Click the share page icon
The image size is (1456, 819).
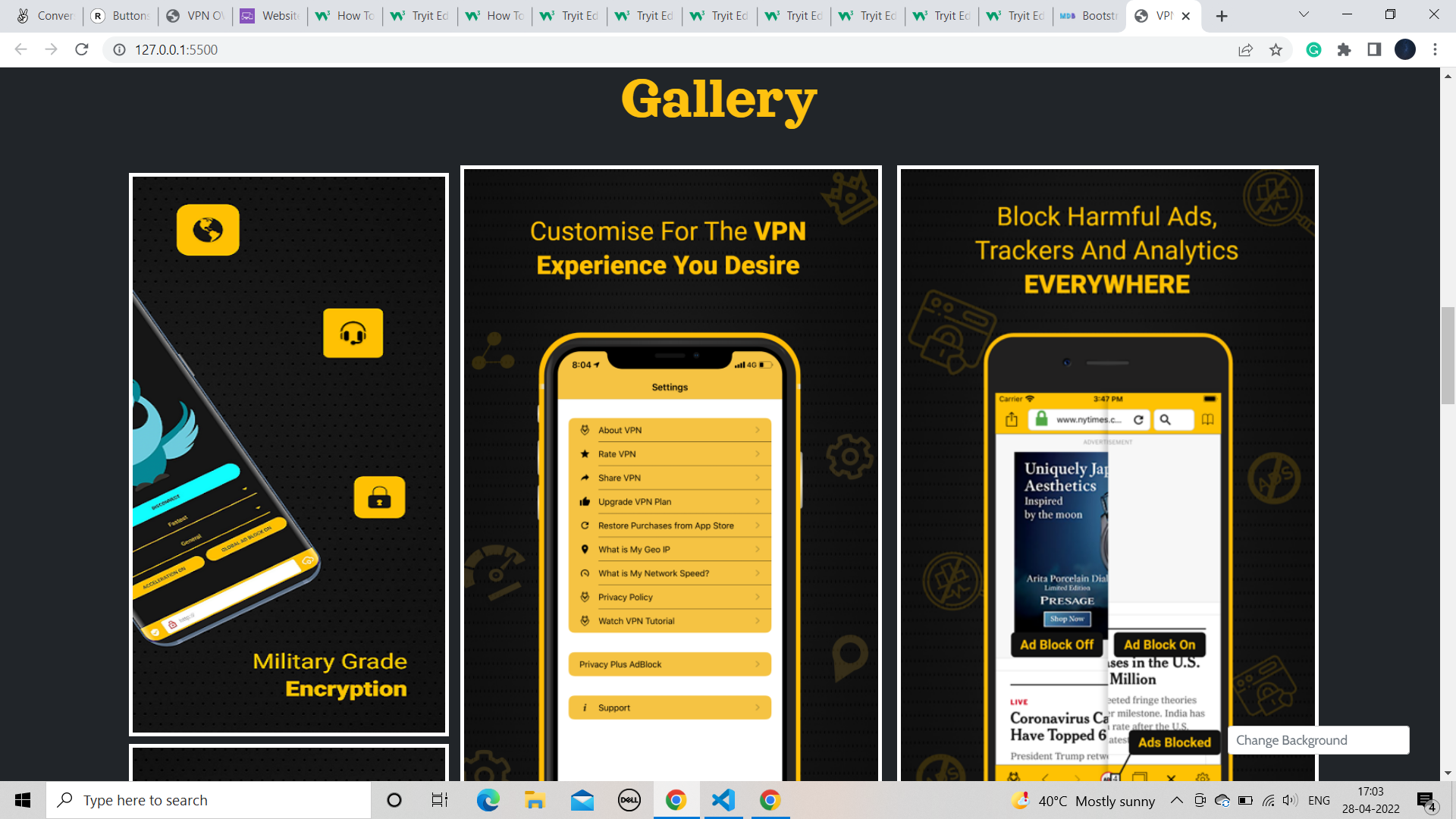click(x=1245, y=50)
